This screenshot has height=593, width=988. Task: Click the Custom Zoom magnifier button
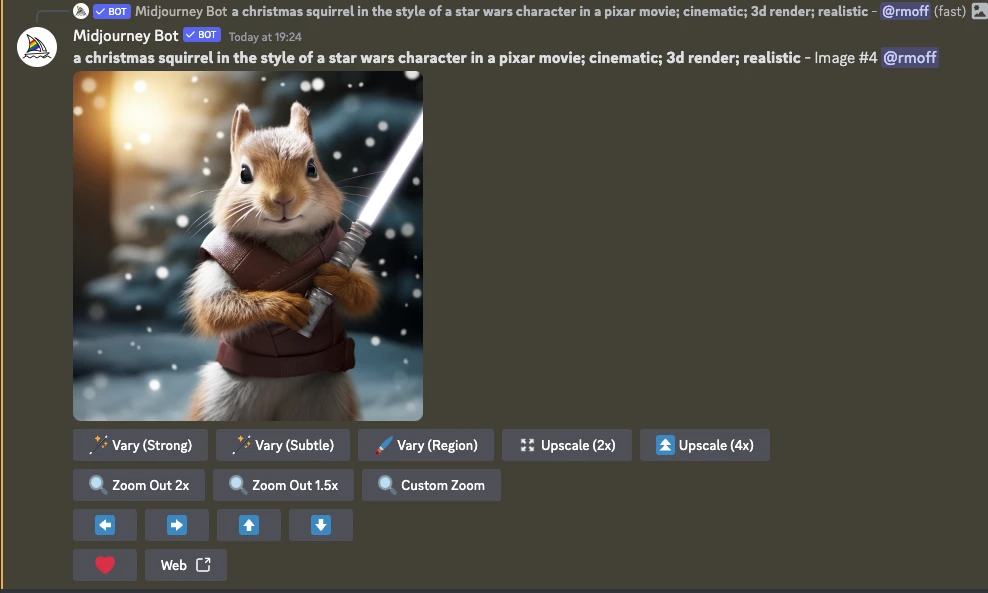431,485
